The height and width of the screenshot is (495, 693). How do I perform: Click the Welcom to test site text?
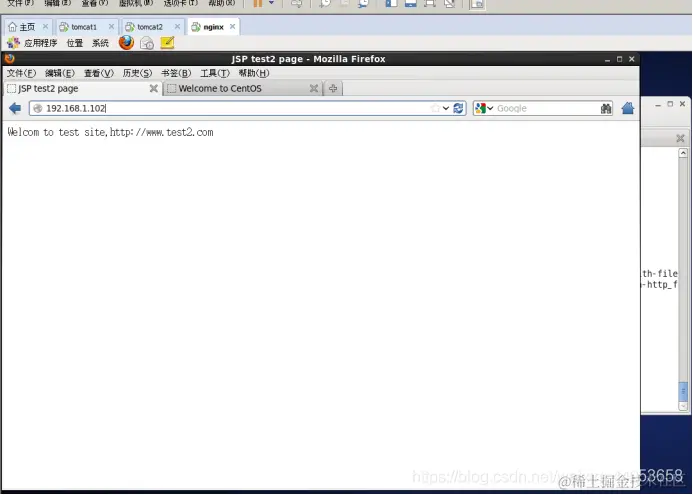coord(110,132)
